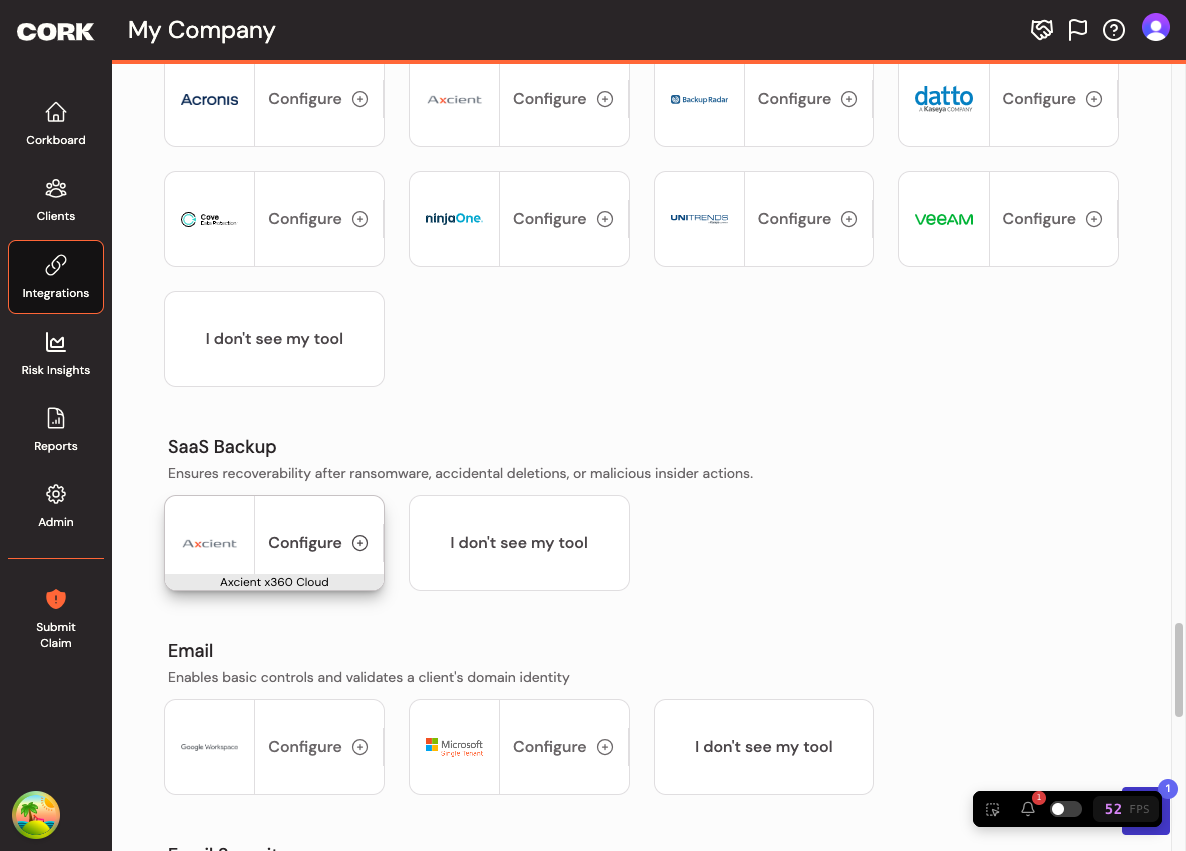The height and width of the screenshot is (851, 1186).
Task: Click the CORK logo
Action: pos(55,32)
